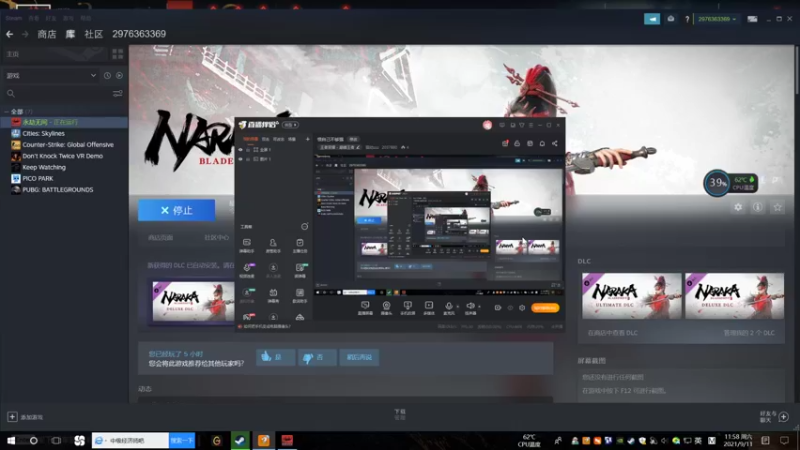Select Keep Watching in library list
This screenshot has height=450, width=800.
[x=64, y=167]
